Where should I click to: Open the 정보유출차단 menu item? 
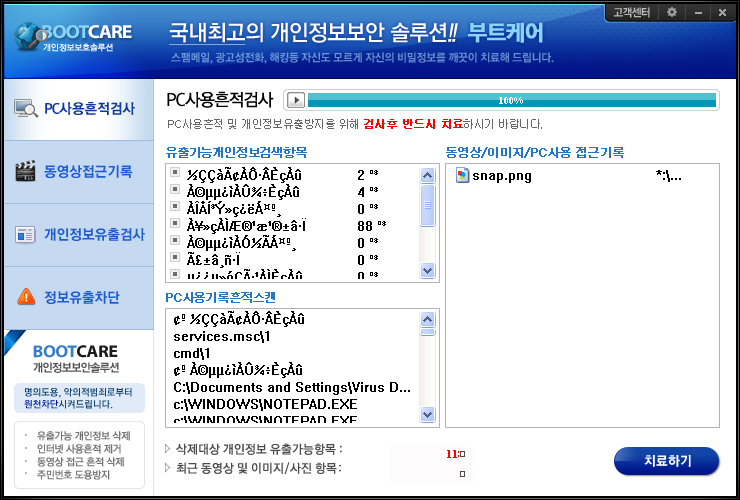[79, 297]
